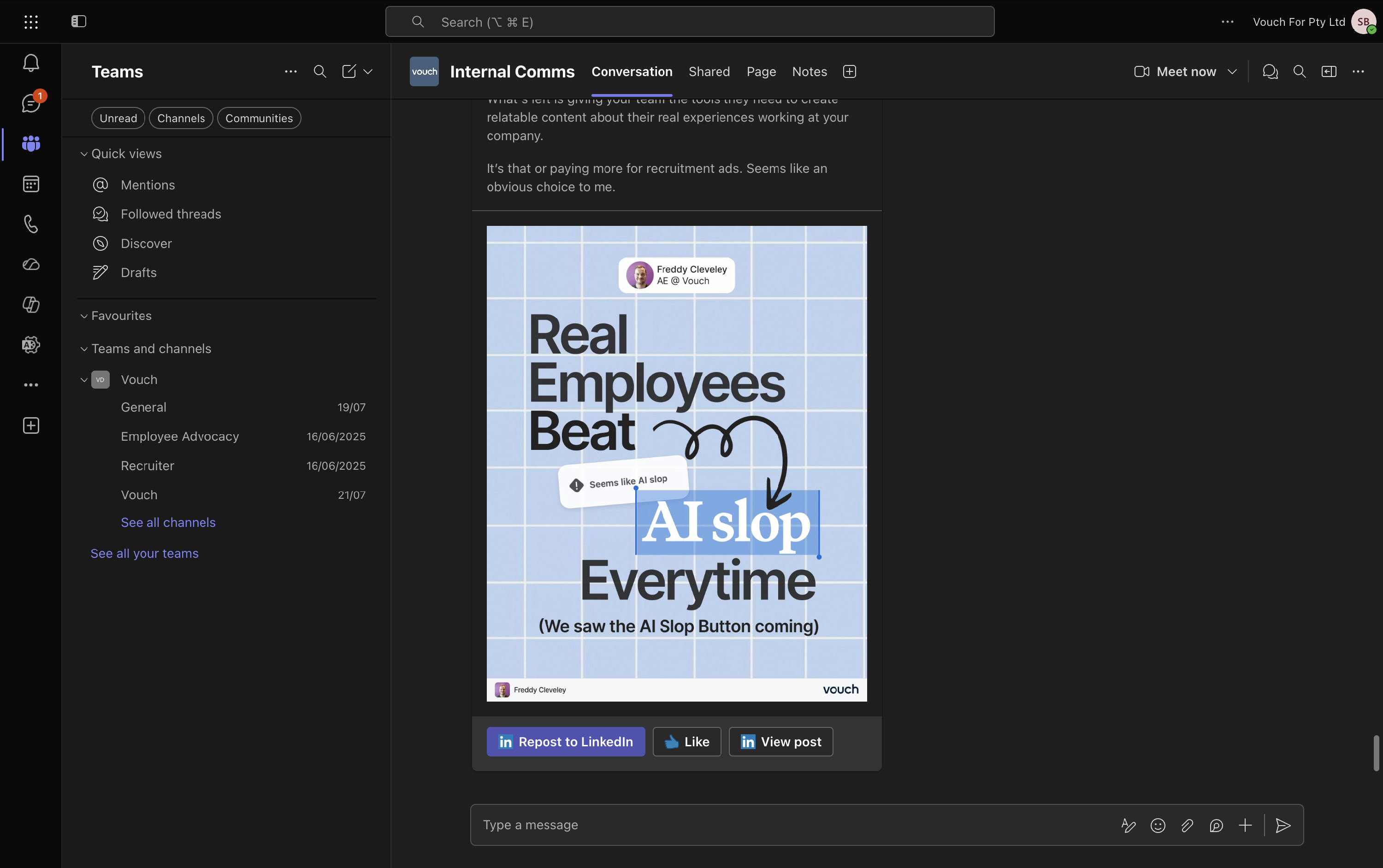Expand the Favourites section
This screenshot has width=1383, height=868.
point(84,316)
